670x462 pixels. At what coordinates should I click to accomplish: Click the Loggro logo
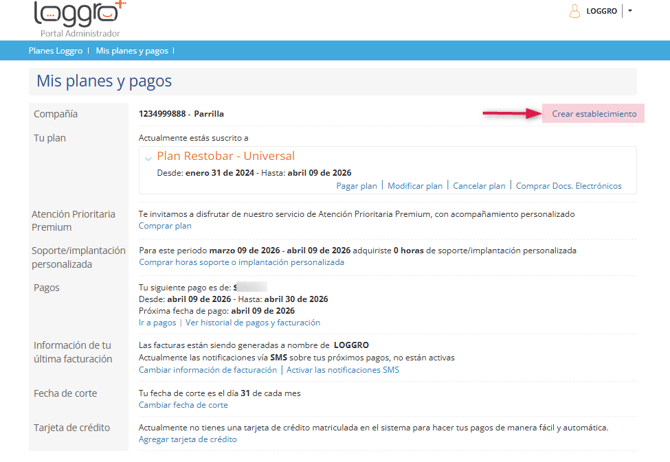tap(80, 14)
